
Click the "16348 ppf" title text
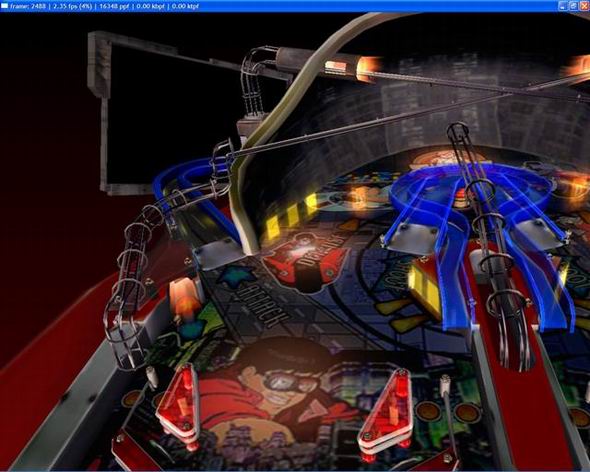click(x=114, y=6)
